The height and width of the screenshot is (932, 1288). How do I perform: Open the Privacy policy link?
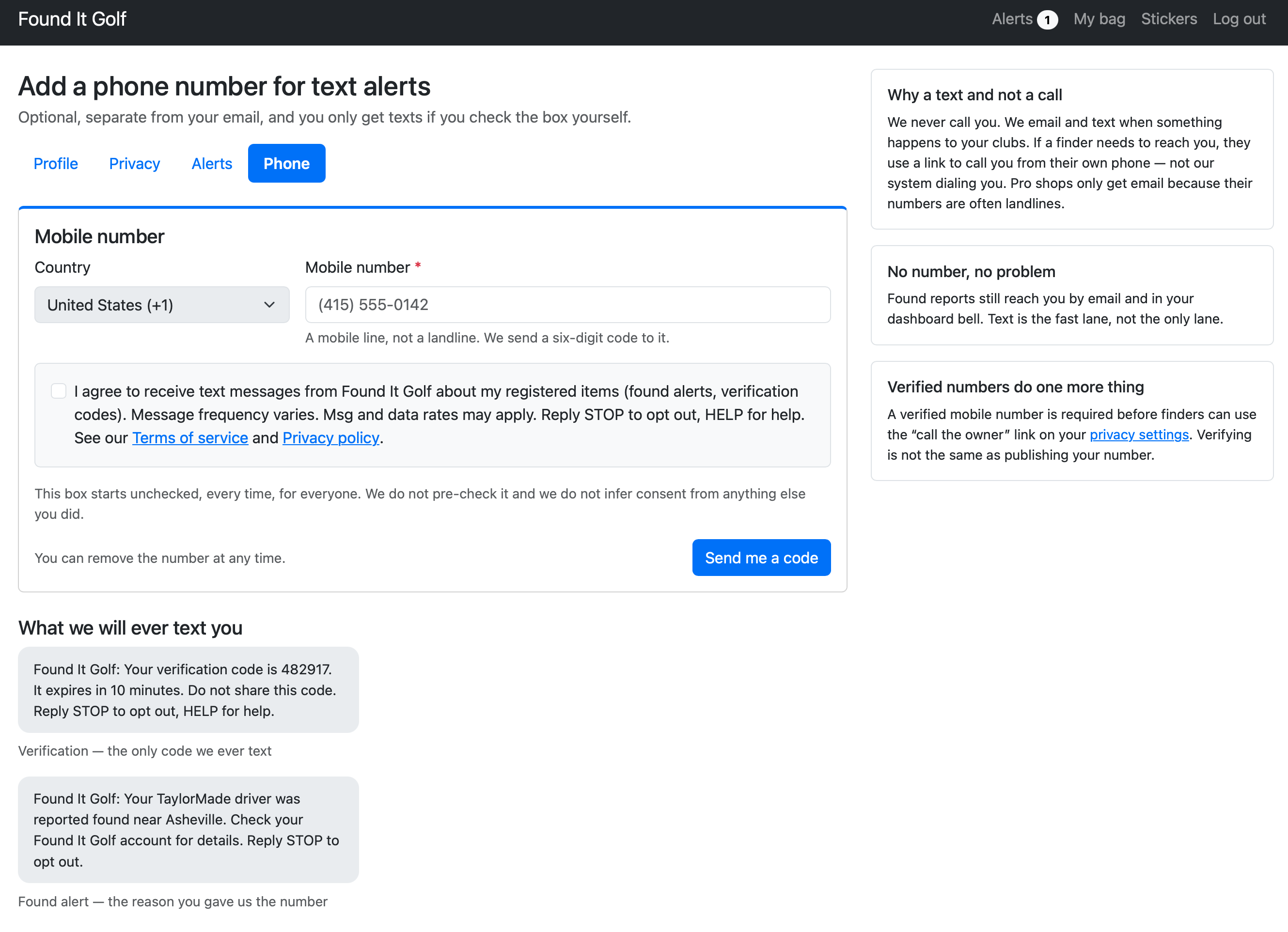coord(330,437)
